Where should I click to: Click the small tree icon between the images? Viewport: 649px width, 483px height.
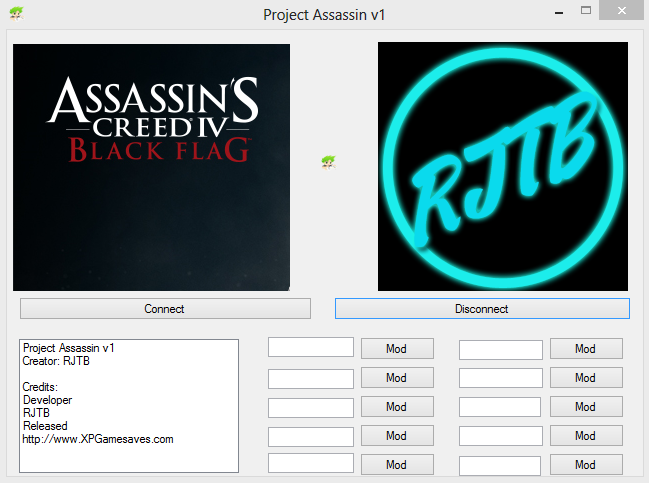coord(327,162)
